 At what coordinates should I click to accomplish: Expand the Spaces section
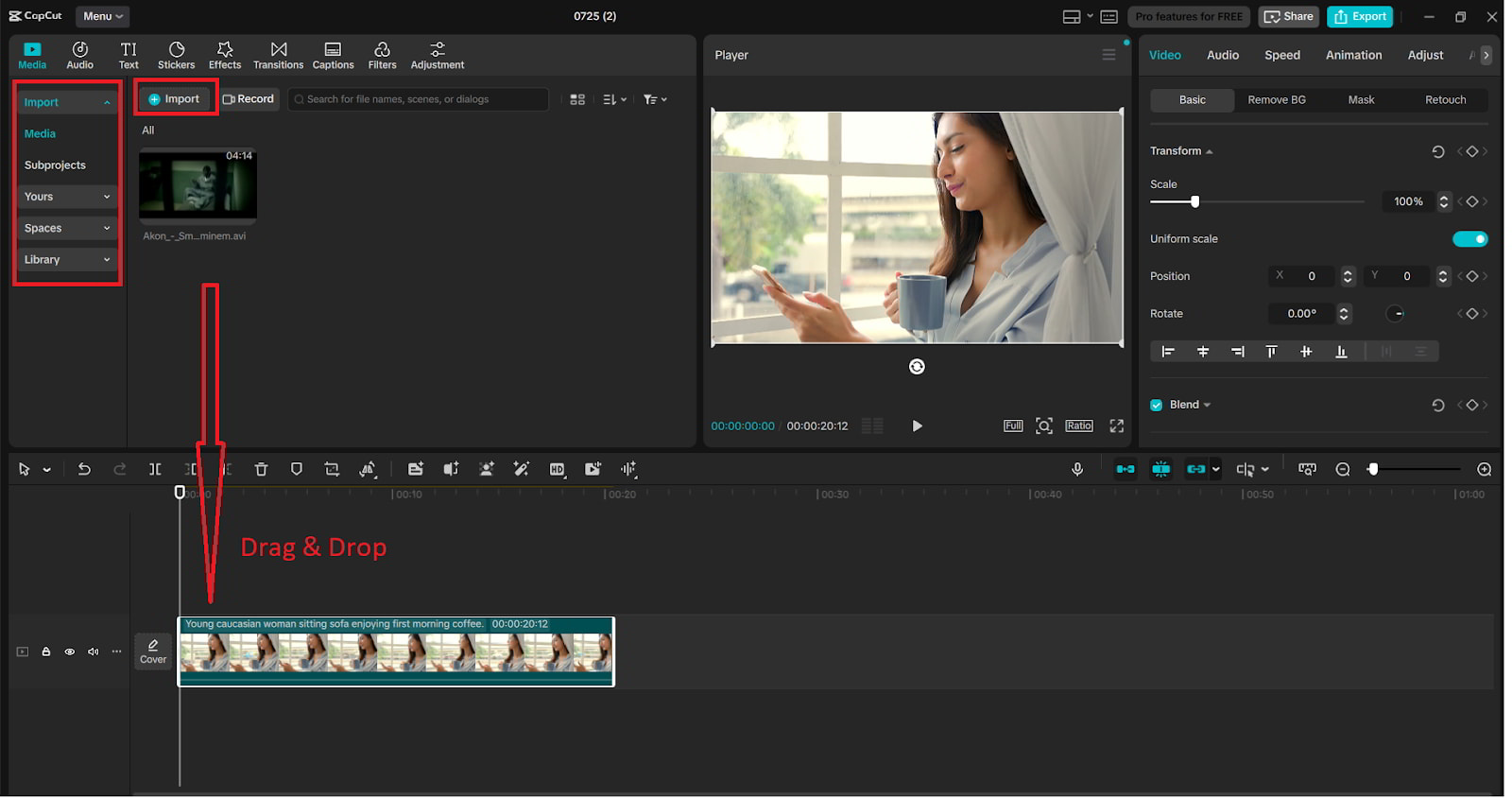click(68, 228)
